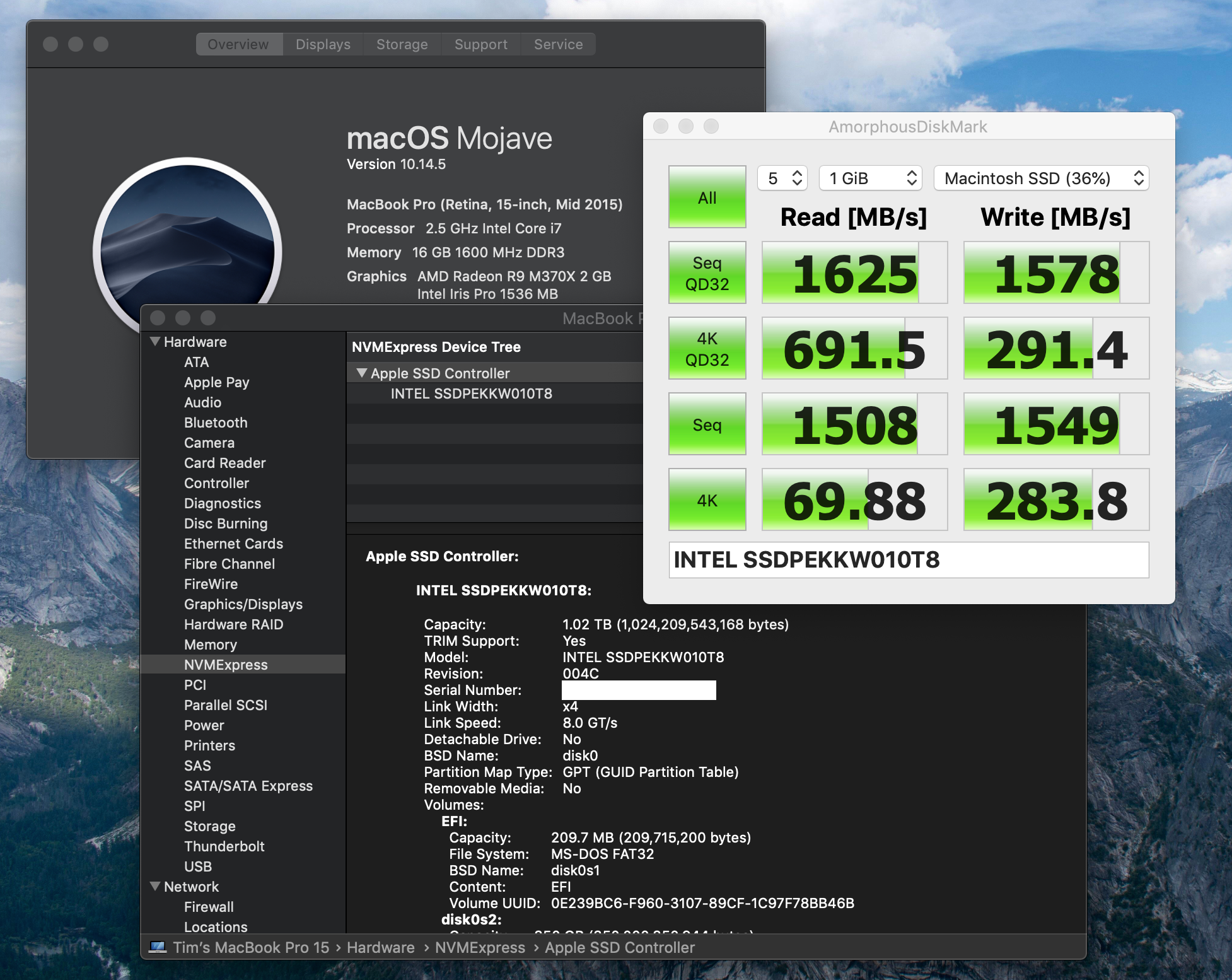Run All benchmark tests
This screenshot has width=1232, height=980.
(707, 197)
